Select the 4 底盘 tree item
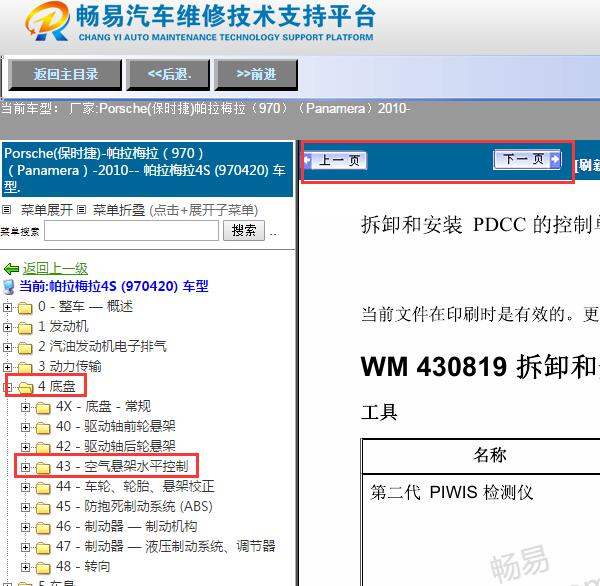Viewport: 600px width, 586px height. coord(57,387)
